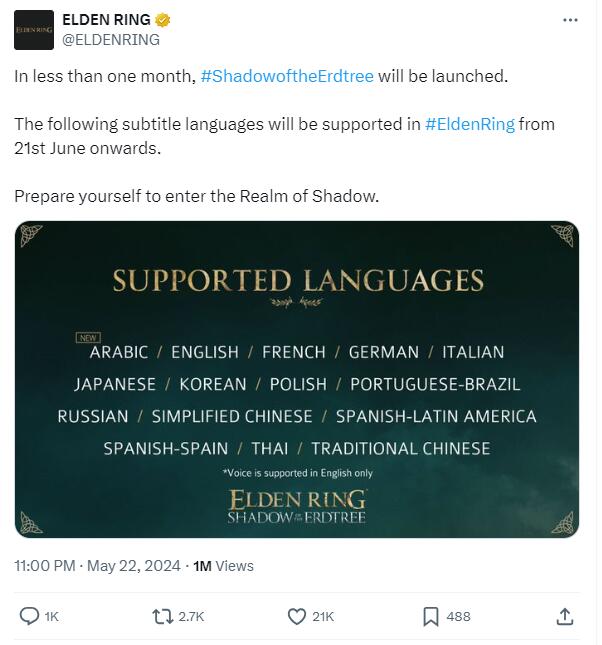Click the 1K replies count

pyautogui.click(x=51, y=617)
